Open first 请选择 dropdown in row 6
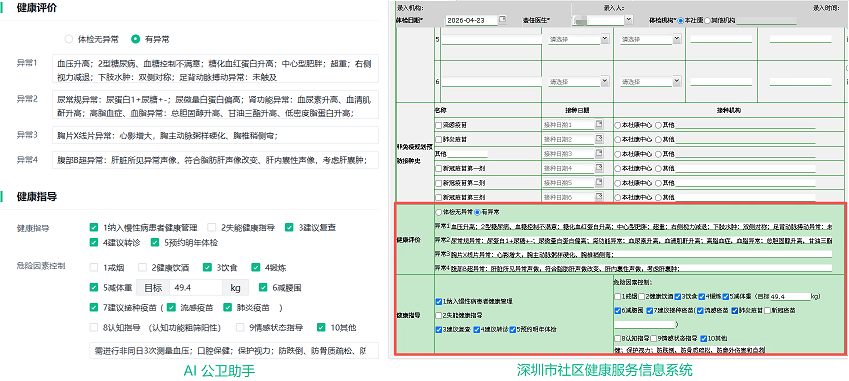Viewport: 849px width, 381px height. 604,82
